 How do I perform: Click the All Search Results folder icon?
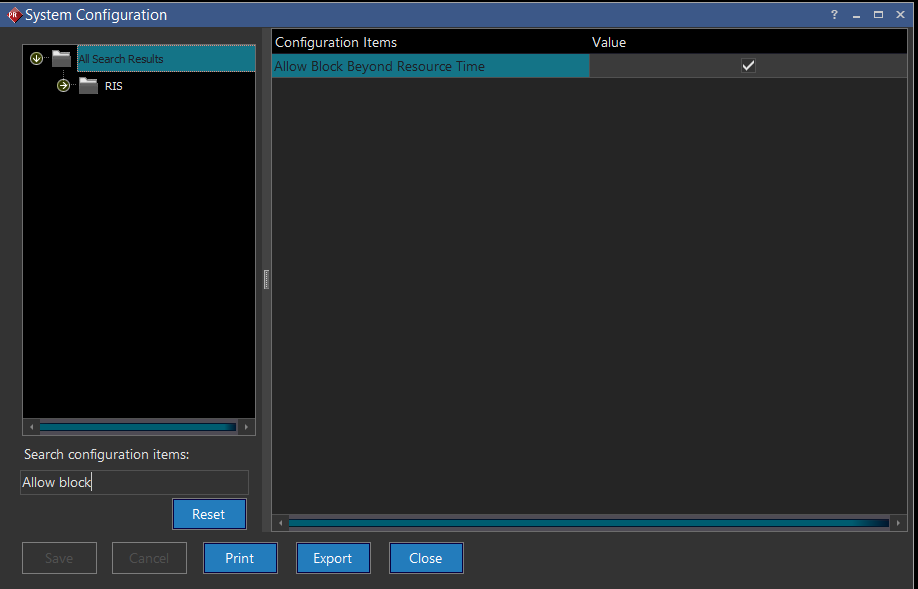coord(62,59)
